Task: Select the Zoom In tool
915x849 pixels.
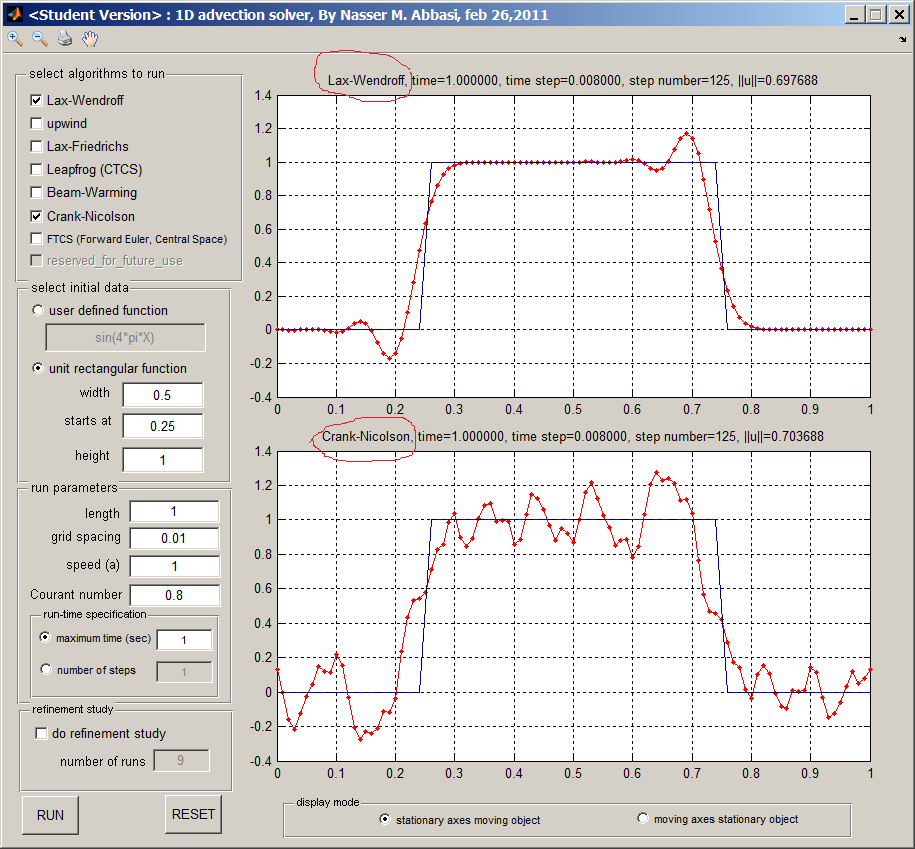Action: pos(15,39)
